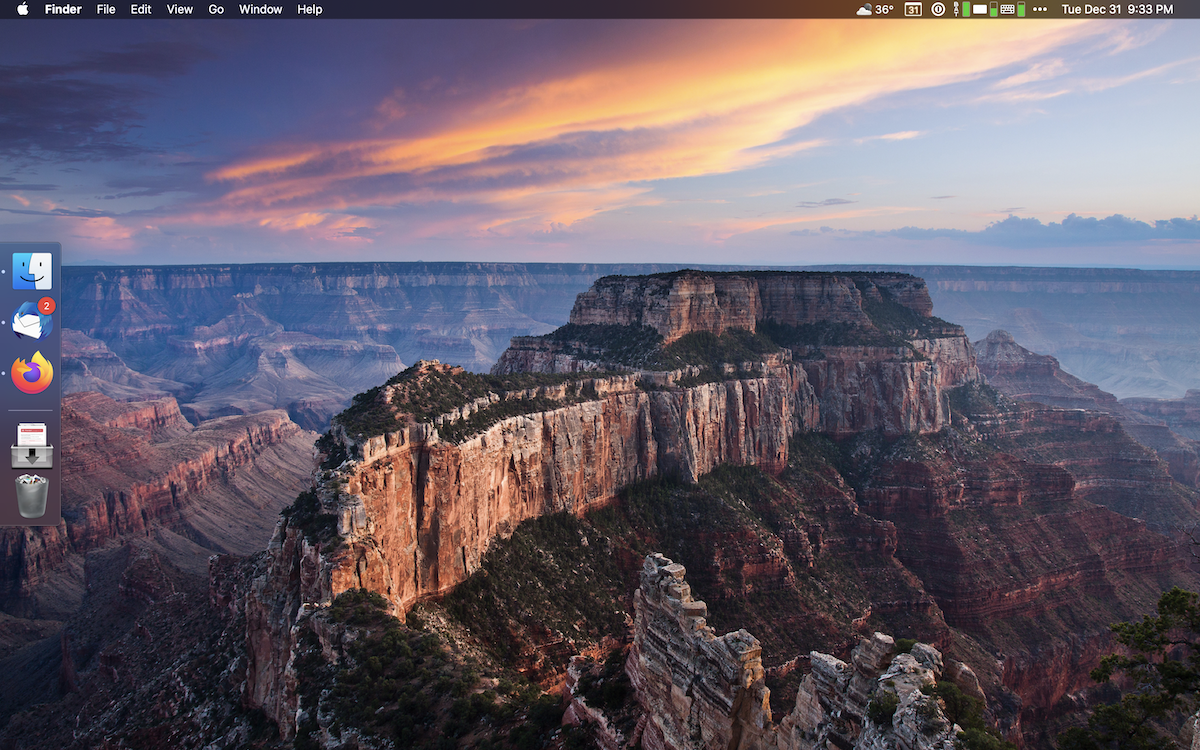Click the BAT battery status indicator

click(961, 9)
